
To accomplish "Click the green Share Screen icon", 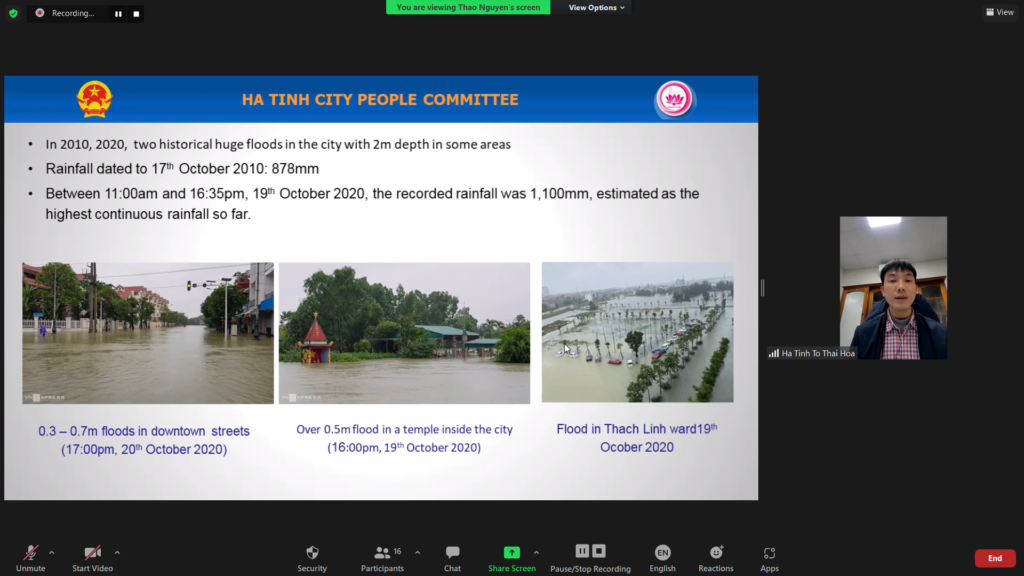I will point(511,553).
